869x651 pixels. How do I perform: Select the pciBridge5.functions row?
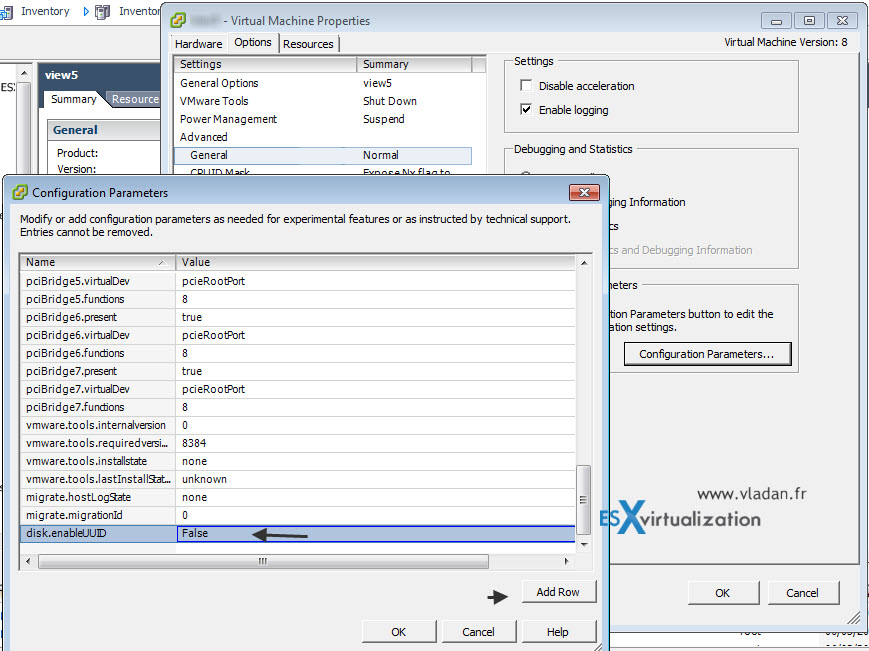click(298, 299)
